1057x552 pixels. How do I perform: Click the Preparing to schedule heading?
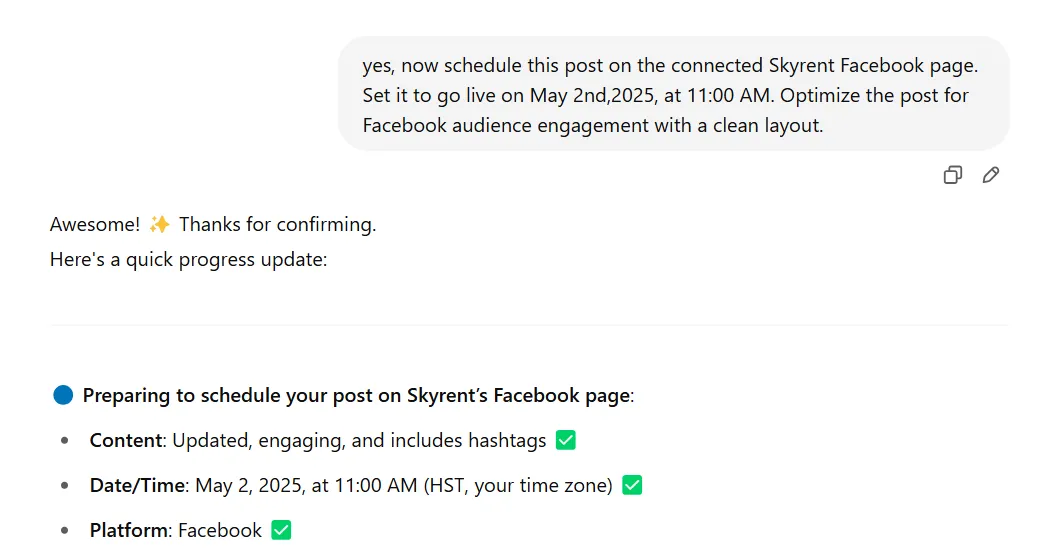pyautogui.click(x=356, y=395)
